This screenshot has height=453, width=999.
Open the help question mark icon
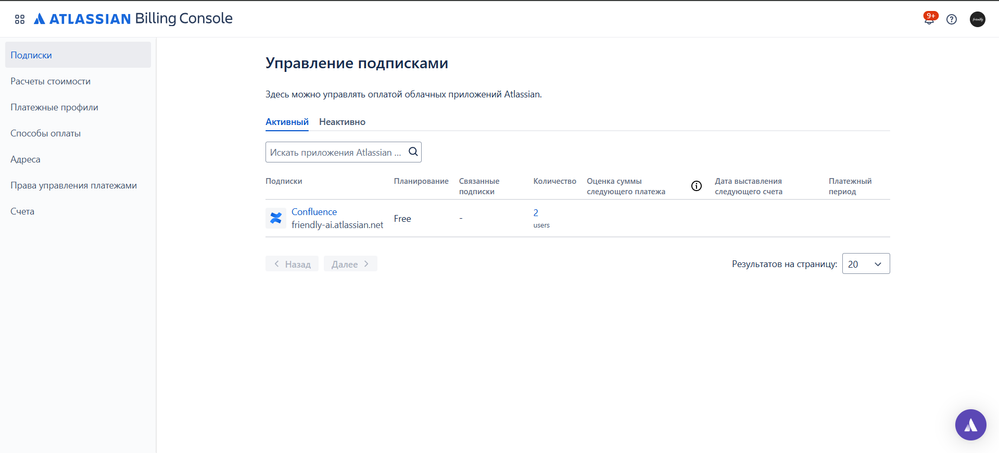(x=951, y=19)
